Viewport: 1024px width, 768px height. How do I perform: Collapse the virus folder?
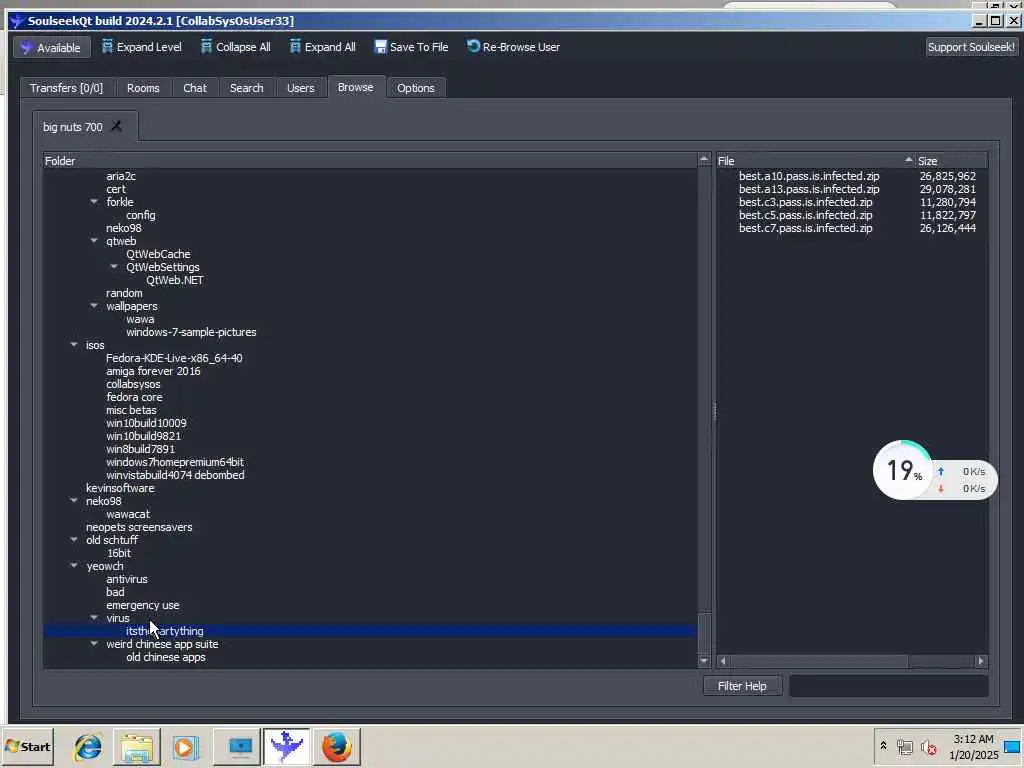[94, 618]
